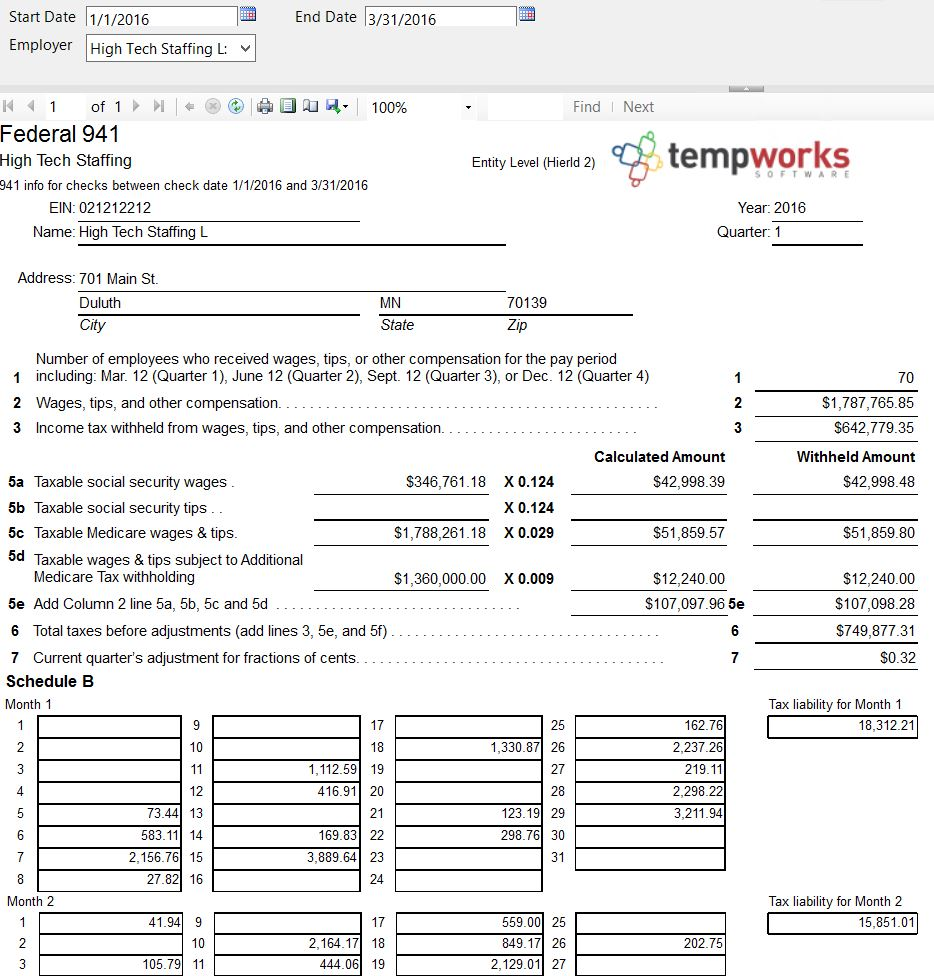Go to previous page of report
934x976 pixels.
click(30, 106)
